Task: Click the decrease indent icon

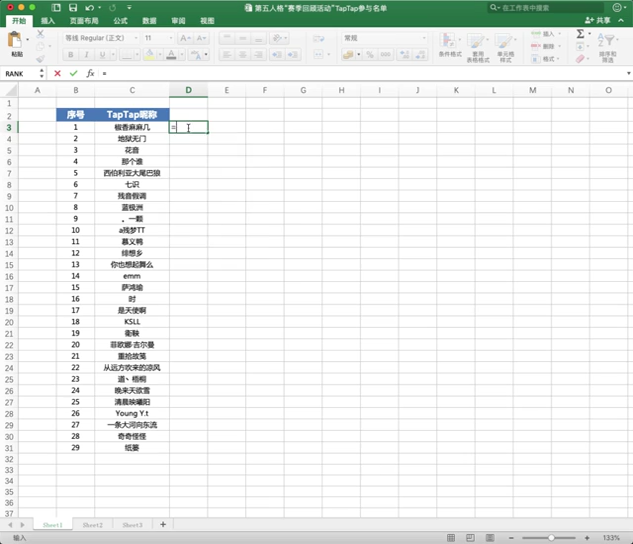Action: (x=277, y=54)
